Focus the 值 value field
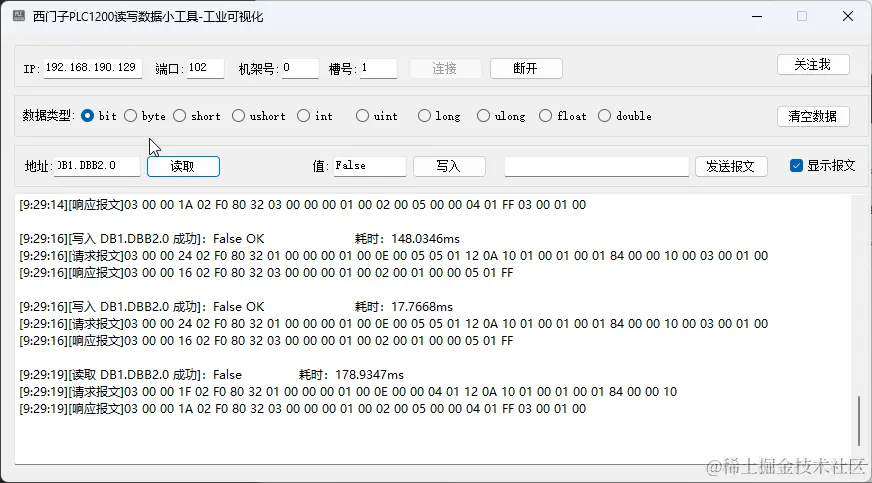Image resolution: width=872 pixels, height=483 pixels. (x=370, y=166)
